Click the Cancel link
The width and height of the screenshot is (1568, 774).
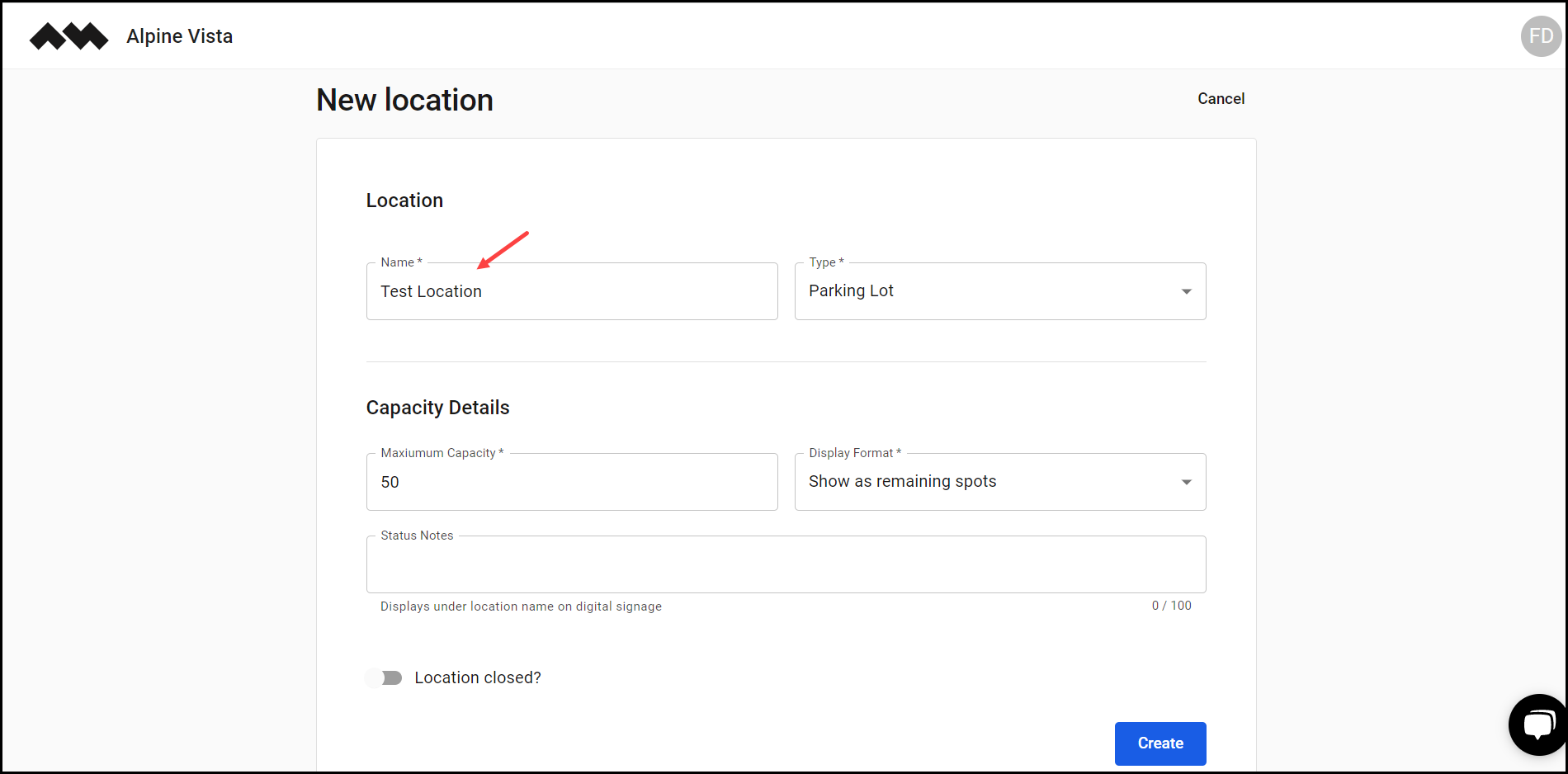[1221, 98]
